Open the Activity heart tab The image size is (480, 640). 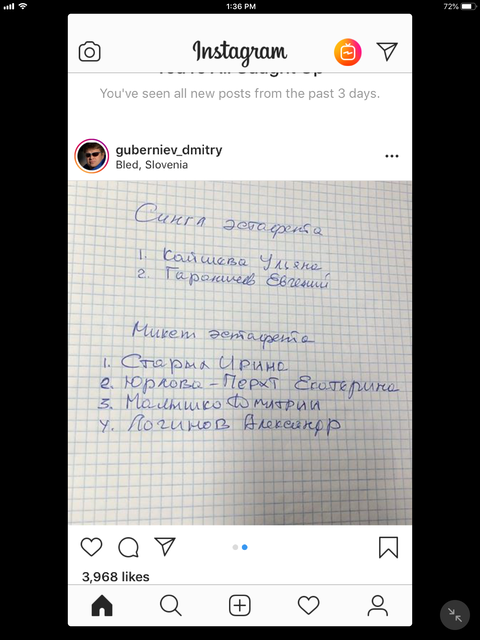pos(309,605)
